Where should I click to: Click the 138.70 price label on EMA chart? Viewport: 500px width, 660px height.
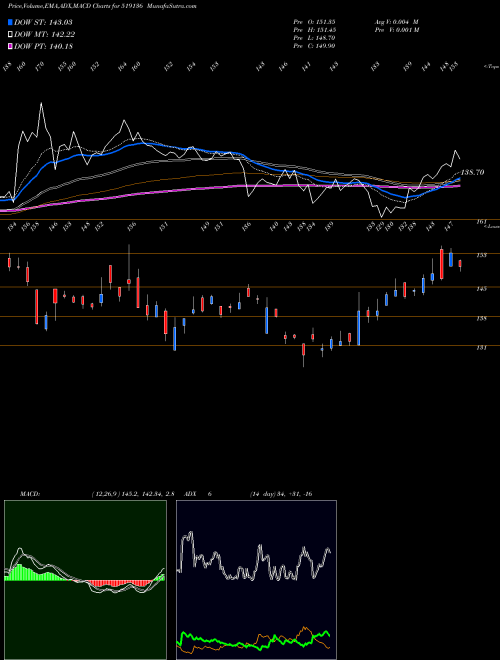(x=473, y=173)
